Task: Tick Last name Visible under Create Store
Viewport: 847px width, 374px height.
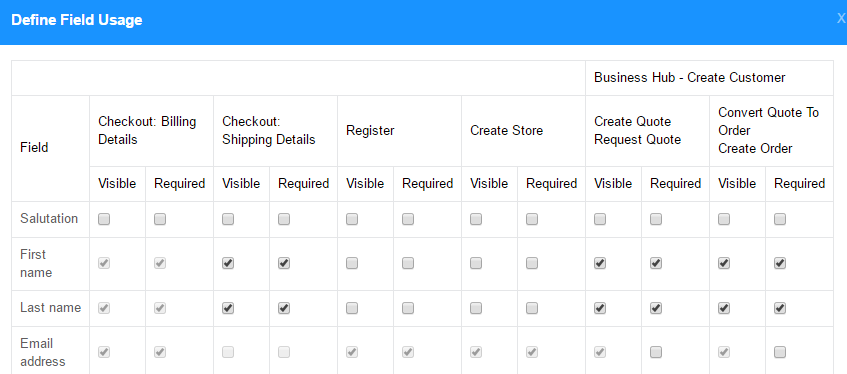Action: [x=476, y=308]
